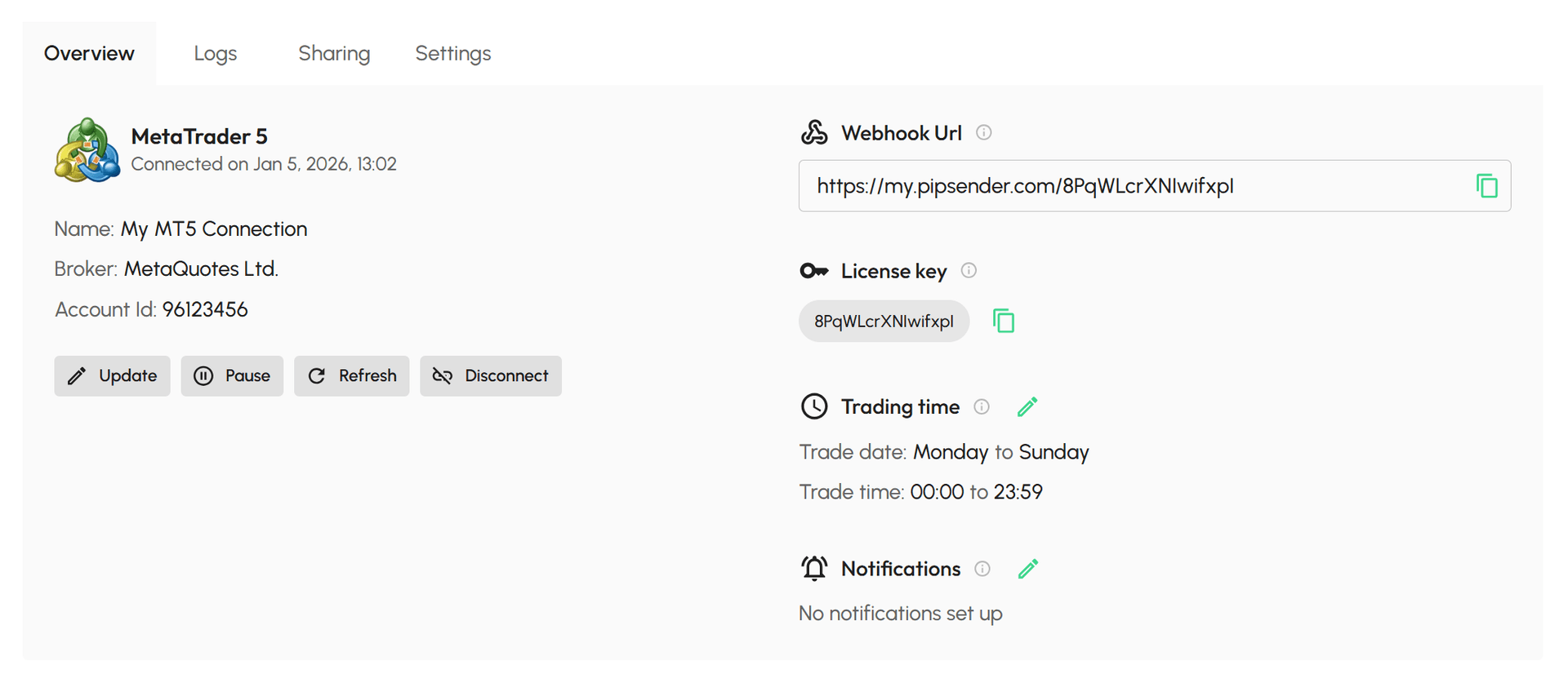The height and width of the screenshot is (679, 1568).
Task: Switch to the Logs tab
Action: click(216, 54)
